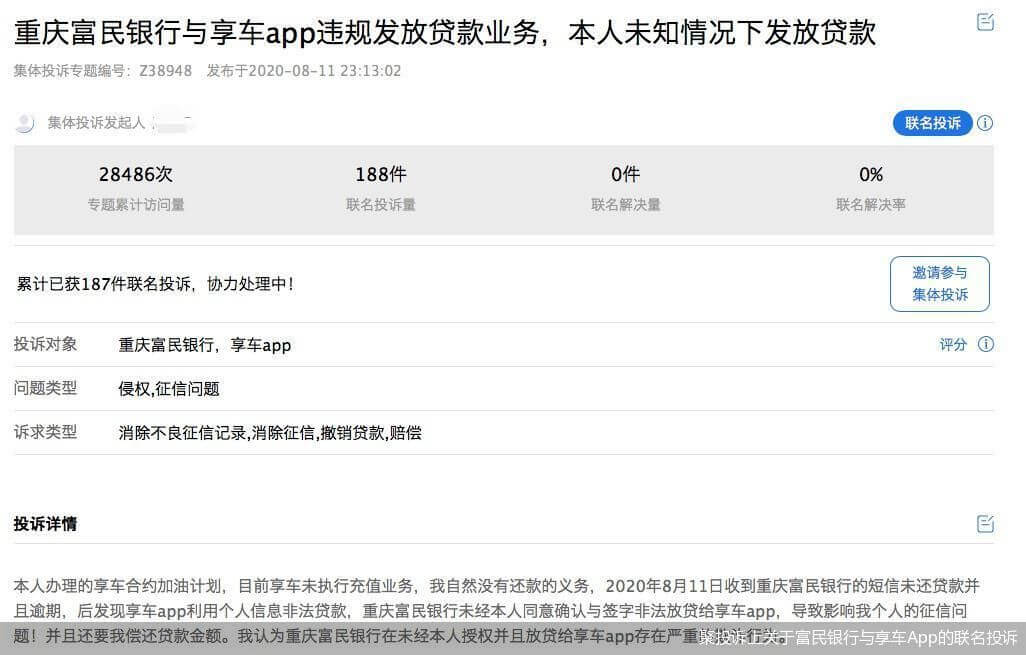The width and height of the screenshot is (1026, 655).
Task: Click the complaint detail line starting 本人办理的享车合约加油计划
Action: (497, 586)
